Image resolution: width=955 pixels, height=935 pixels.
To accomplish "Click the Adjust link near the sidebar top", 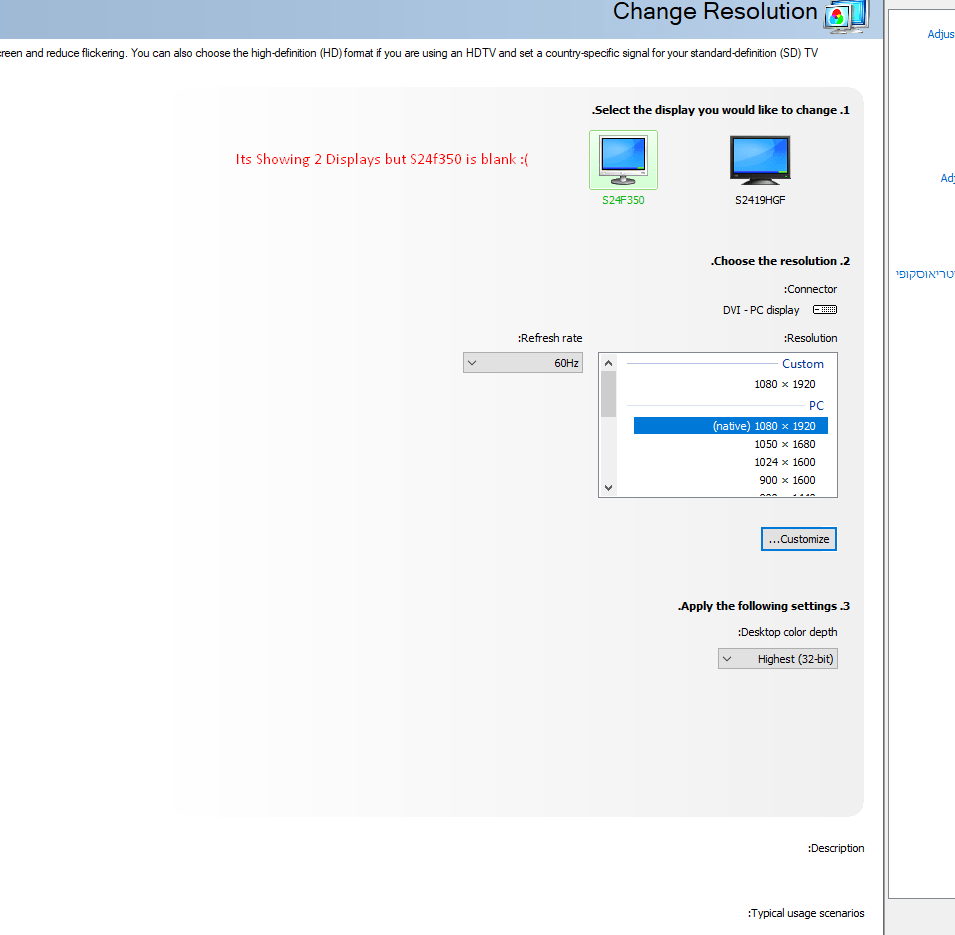I will coord(940,33).
